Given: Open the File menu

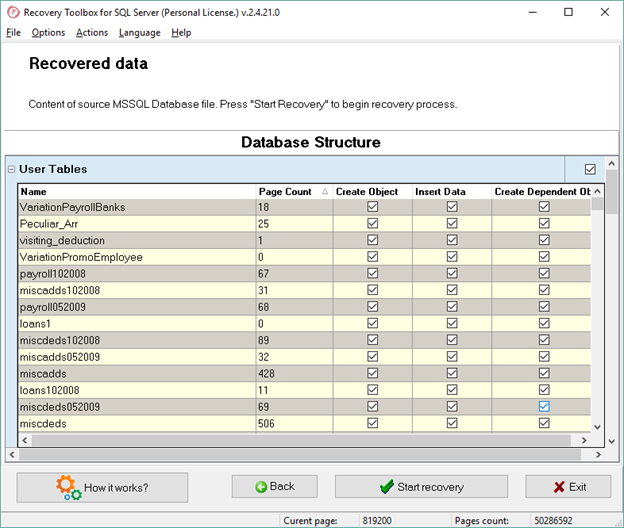Looking at the screenshot, I should click(x=13, y=33).
